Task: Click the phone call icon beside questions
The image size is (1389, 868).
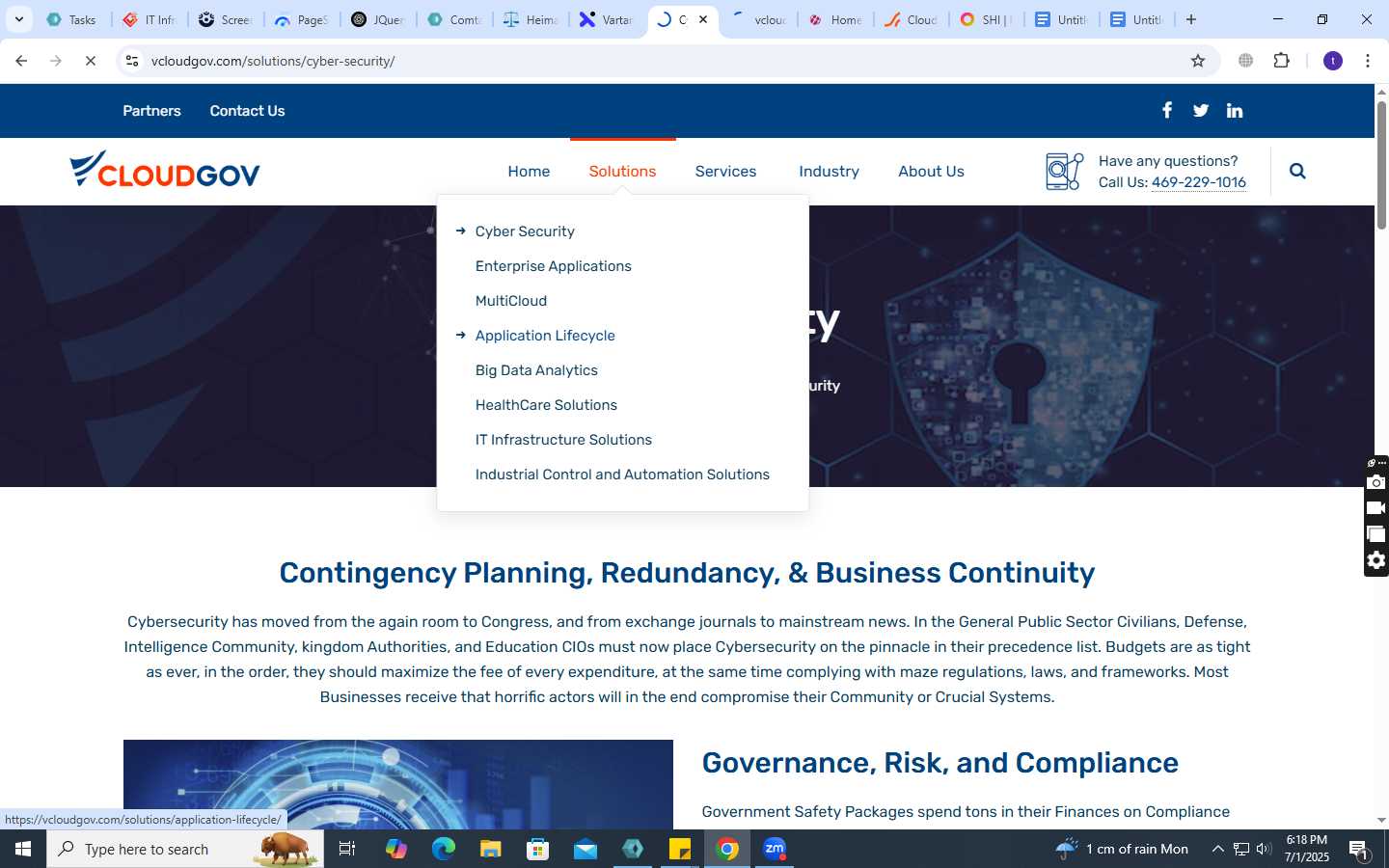Action: click(x=1065, y=171)
